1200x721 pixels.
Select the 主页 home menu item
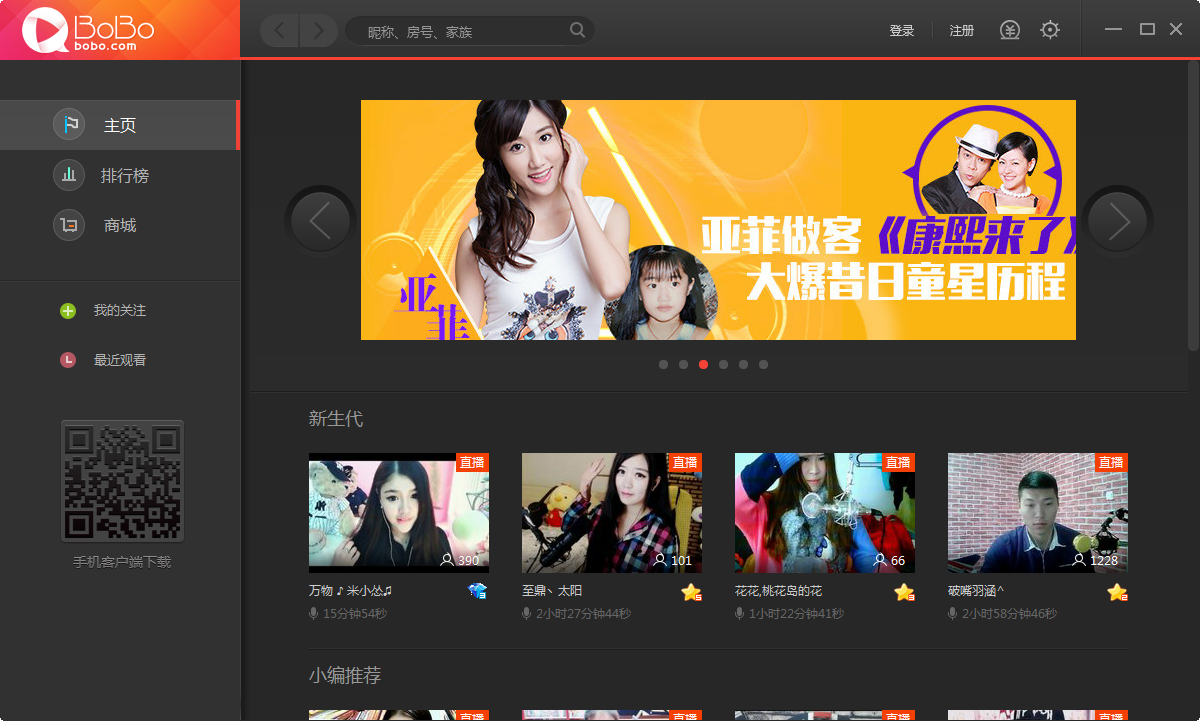(x=119, y=125)
